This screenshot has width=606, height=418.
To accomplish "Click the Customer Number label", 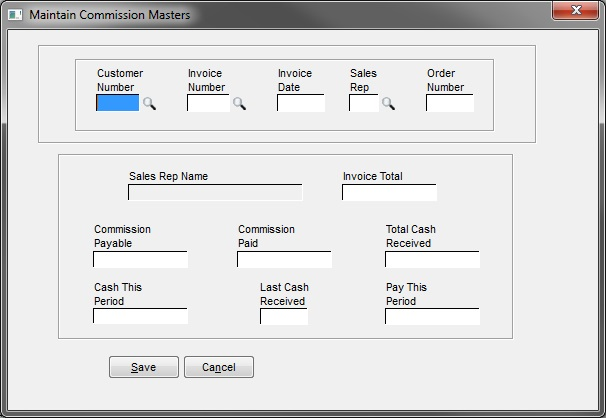I will pyautogui.click(x=120, y=80).
